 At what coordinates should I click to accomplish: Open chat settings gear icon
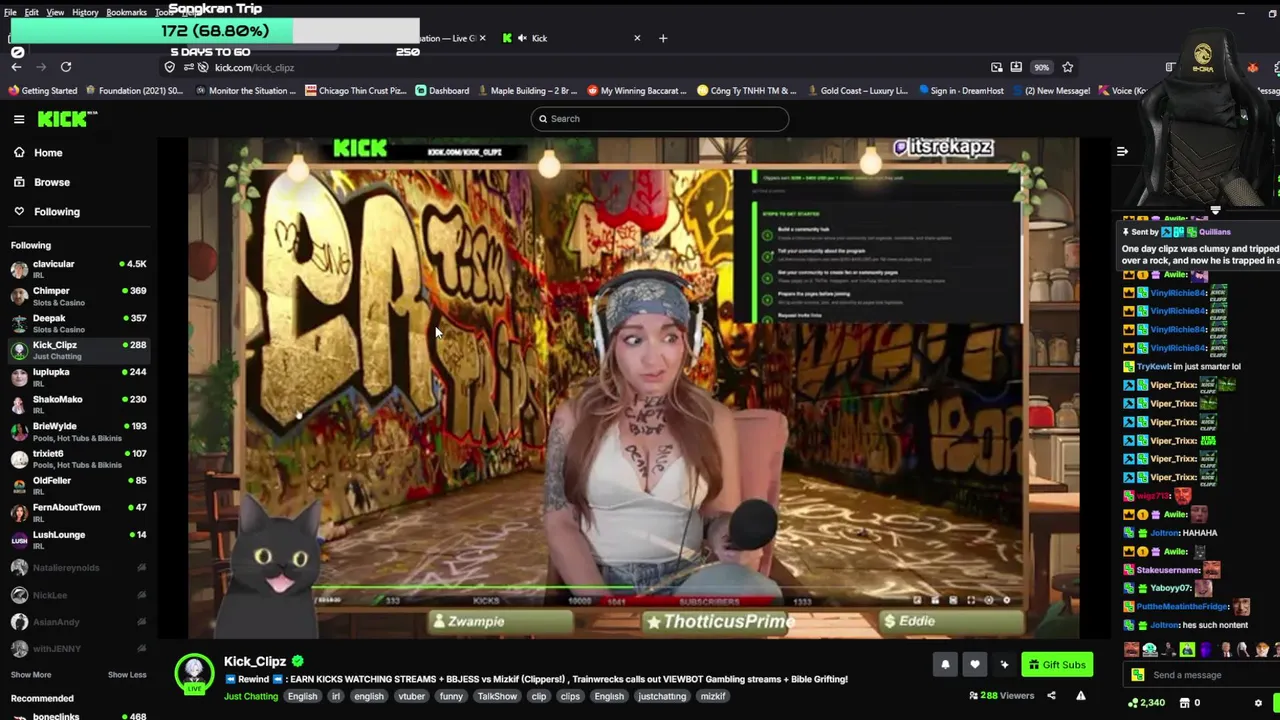(x=1258, y=703)
